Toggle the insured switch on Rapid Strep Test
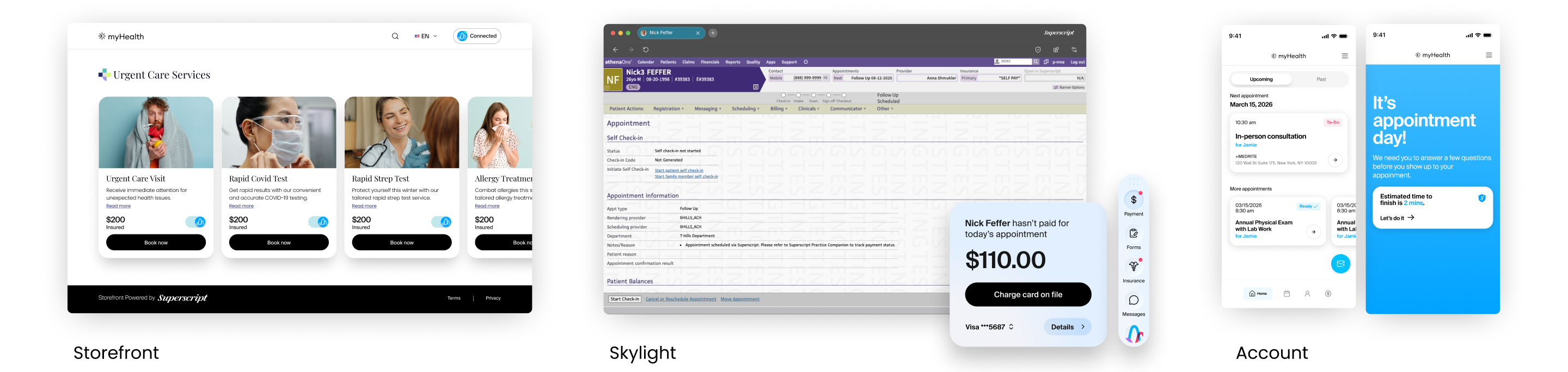Screen dimensions: 1568x372 click(442, 222)
